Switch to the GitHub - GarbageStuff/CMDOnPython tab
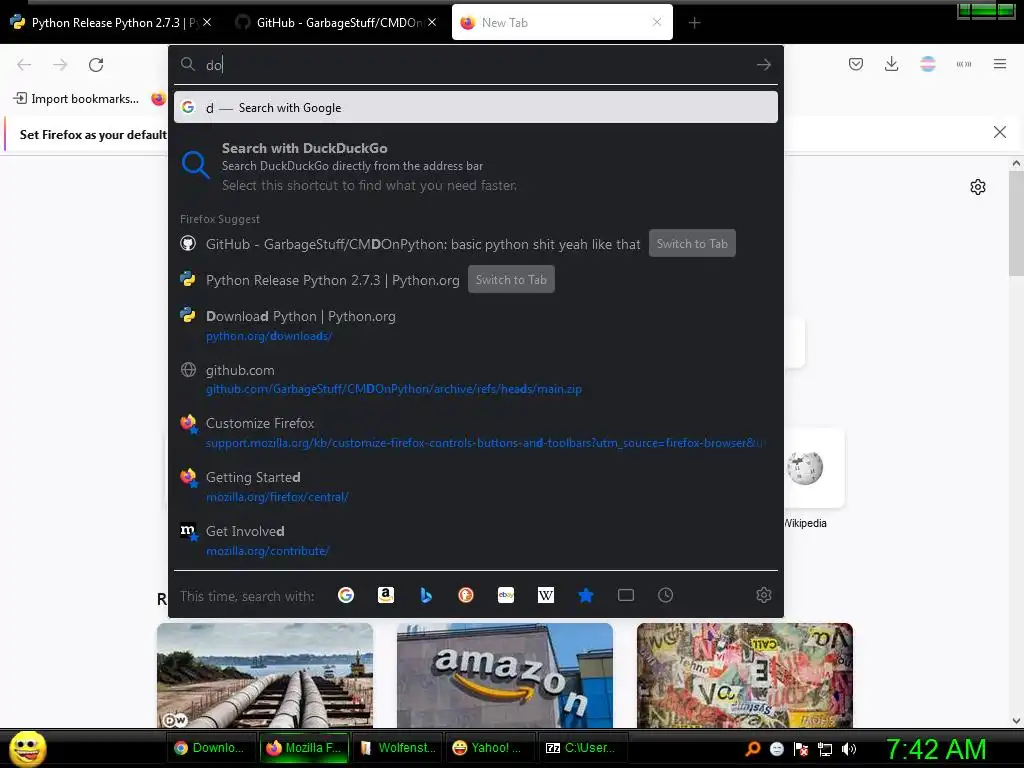 [x=335, y=23]
